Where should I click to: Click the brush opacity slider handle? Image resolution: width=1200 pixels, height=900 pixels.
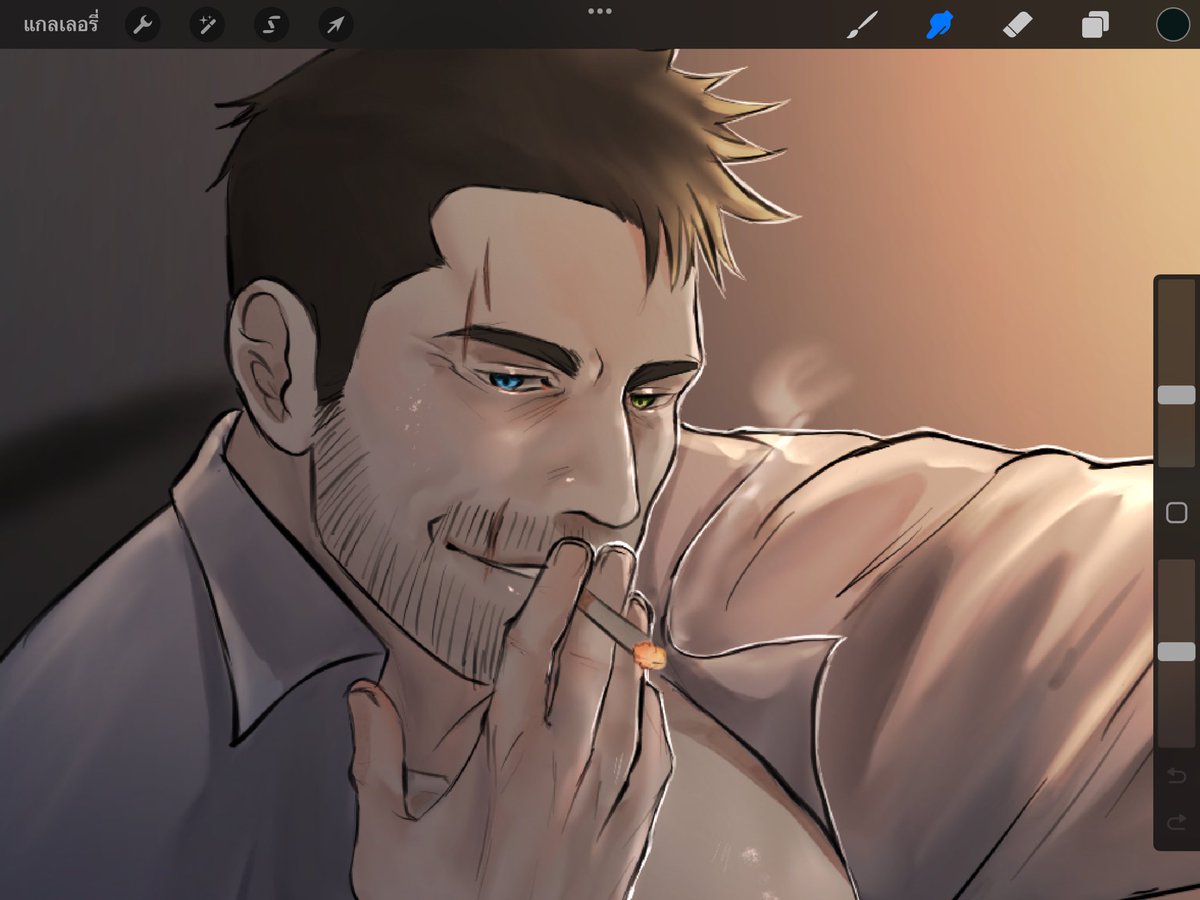[1176, 652]
